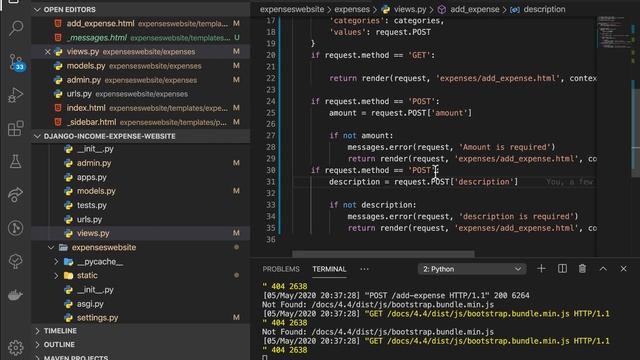Click line number 31 in the gutter

click(x=271, y=182)
